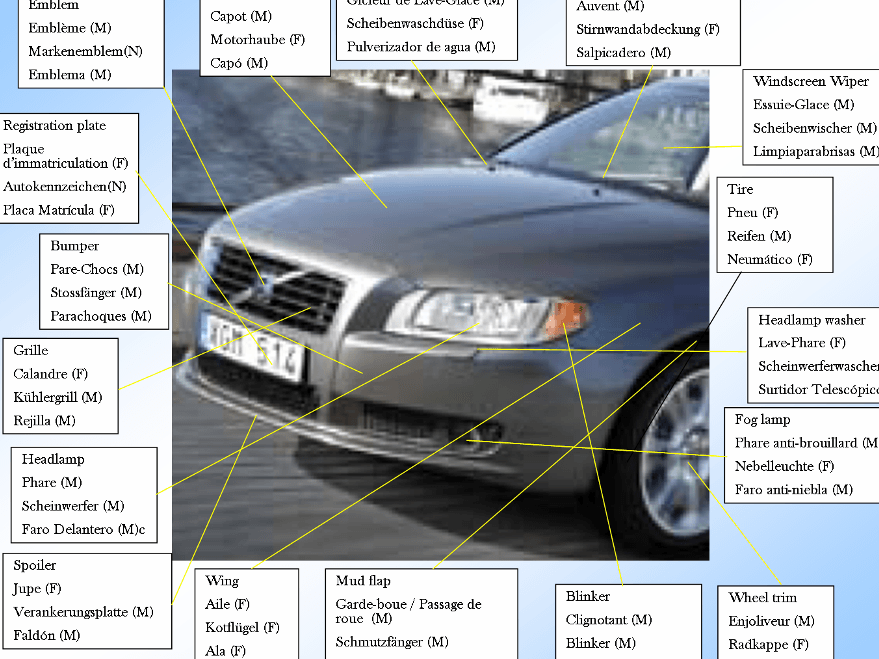Click the orange blinker light on the car
Screen dimensions: 879x659
click(x=565, y=318)
